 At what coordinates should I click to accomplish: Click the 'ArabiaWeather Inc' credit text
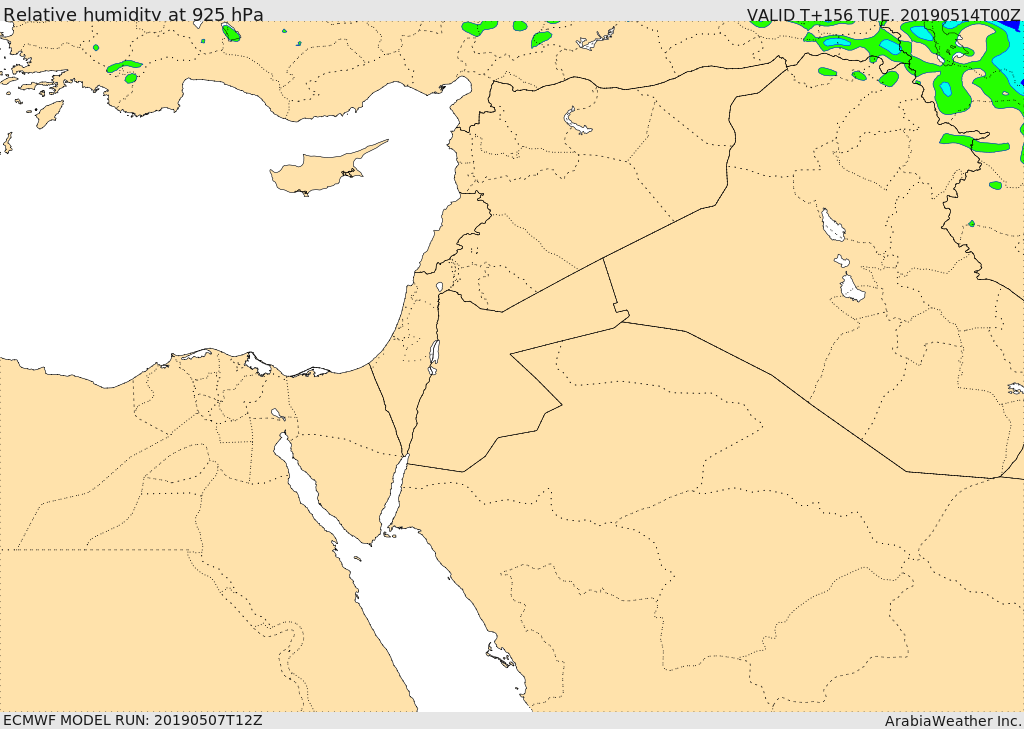pos(952,721)
